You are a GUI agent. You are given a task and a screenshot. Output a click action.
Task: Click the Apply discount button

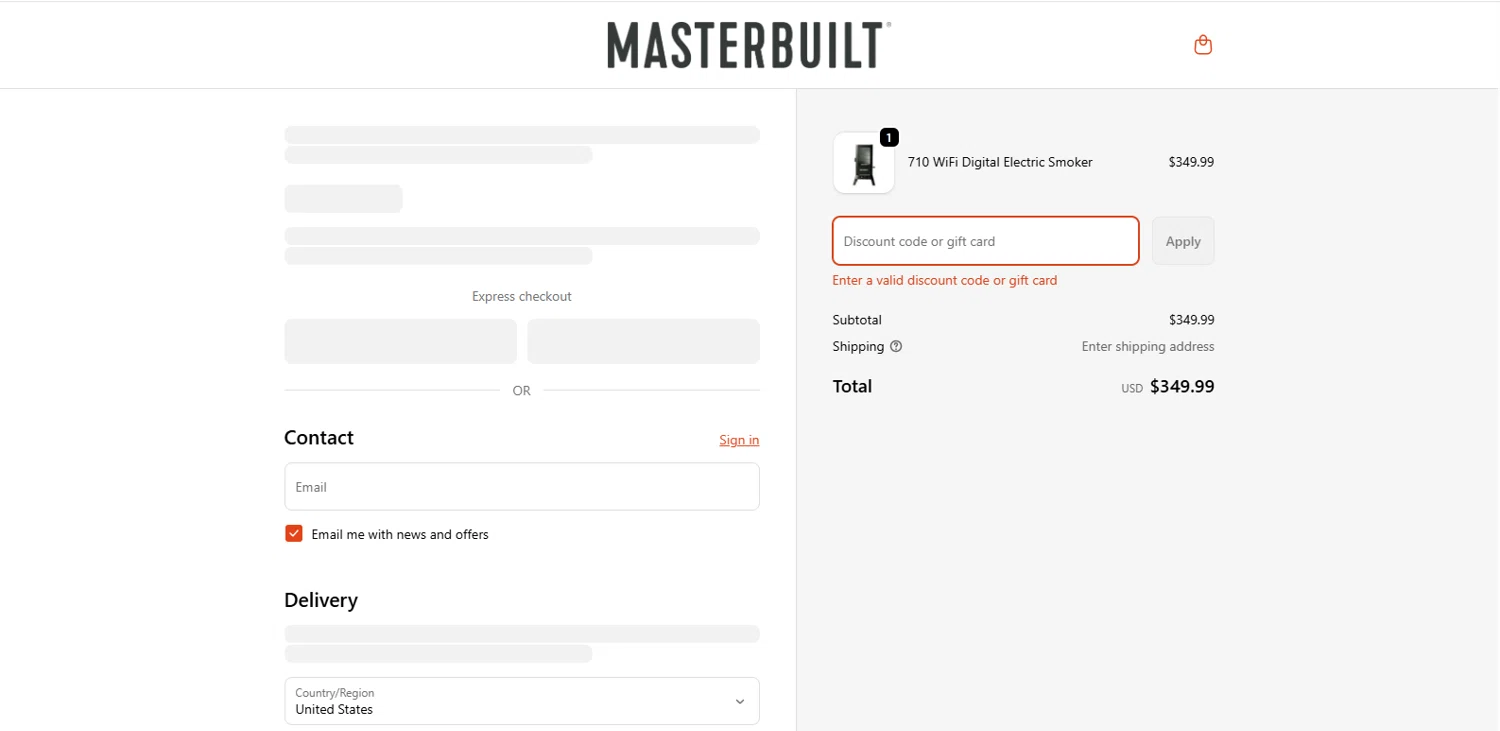tap(1183, 241)
